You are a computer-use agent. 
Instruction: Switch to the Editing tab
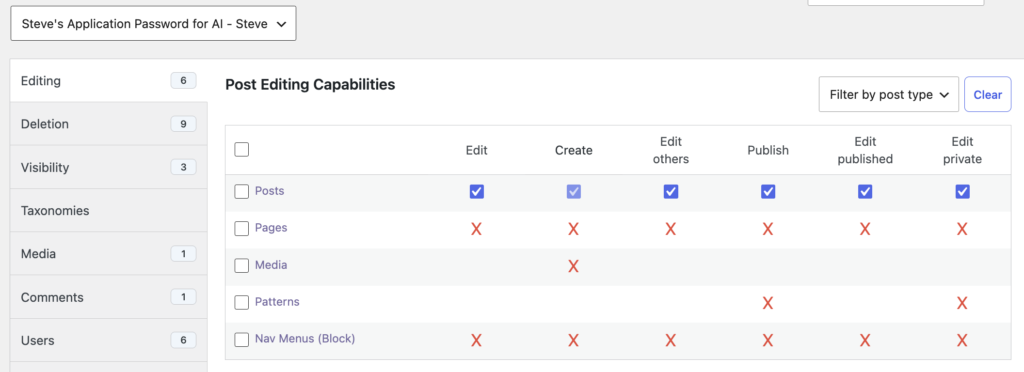[109, 81]
